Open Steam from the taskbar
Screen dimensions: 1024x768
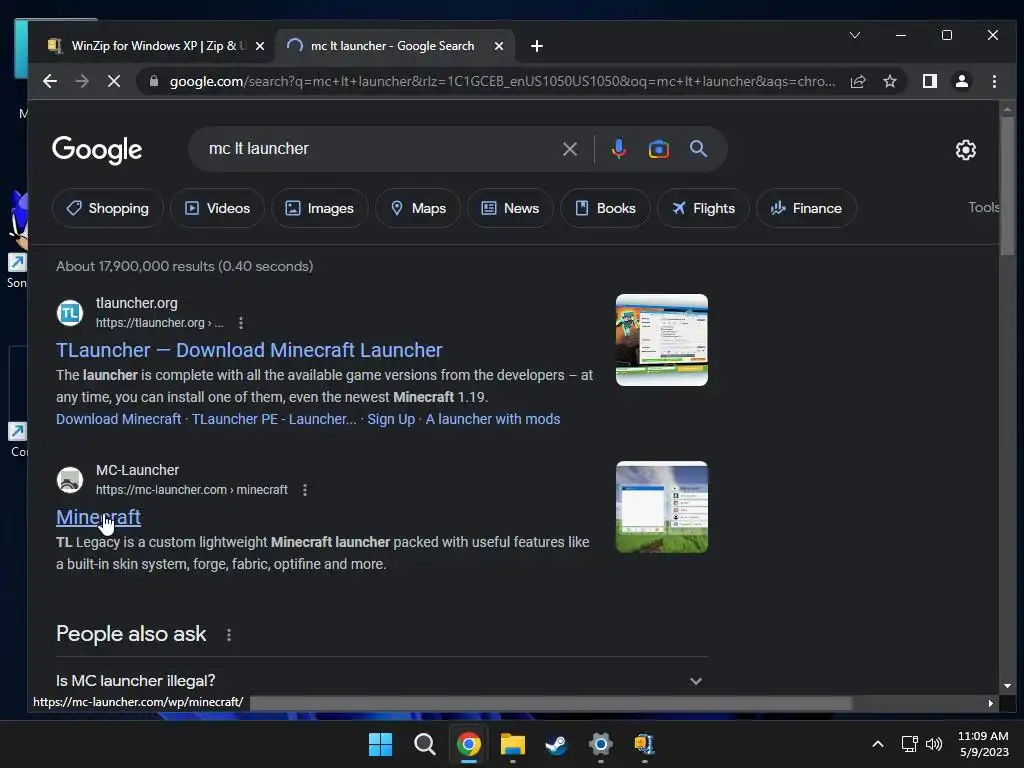(x=556, y=744)
